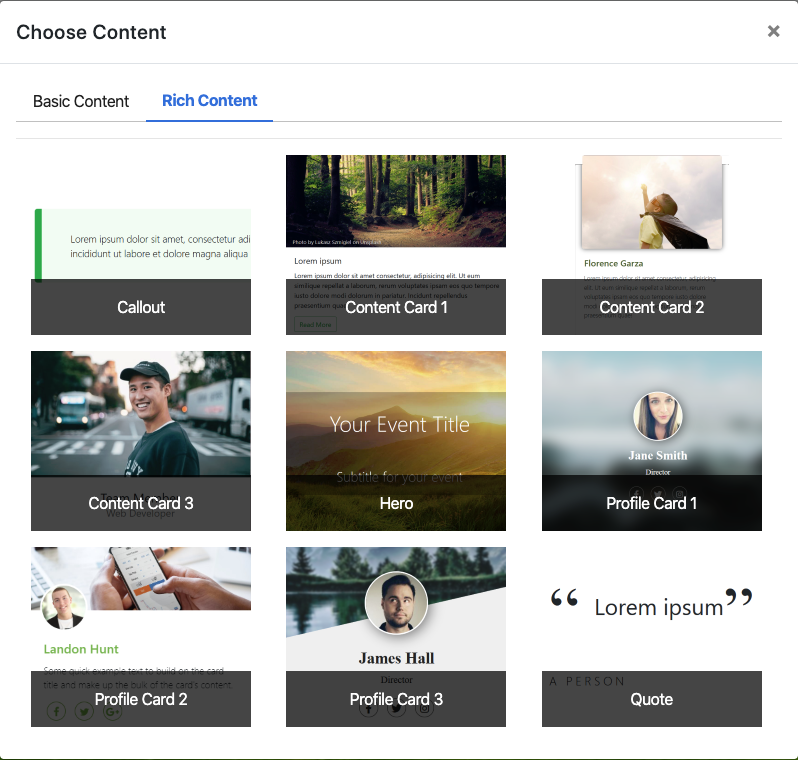Pick the Content Card 1 label
Viewport: 798px width, 760px height.
396,307
